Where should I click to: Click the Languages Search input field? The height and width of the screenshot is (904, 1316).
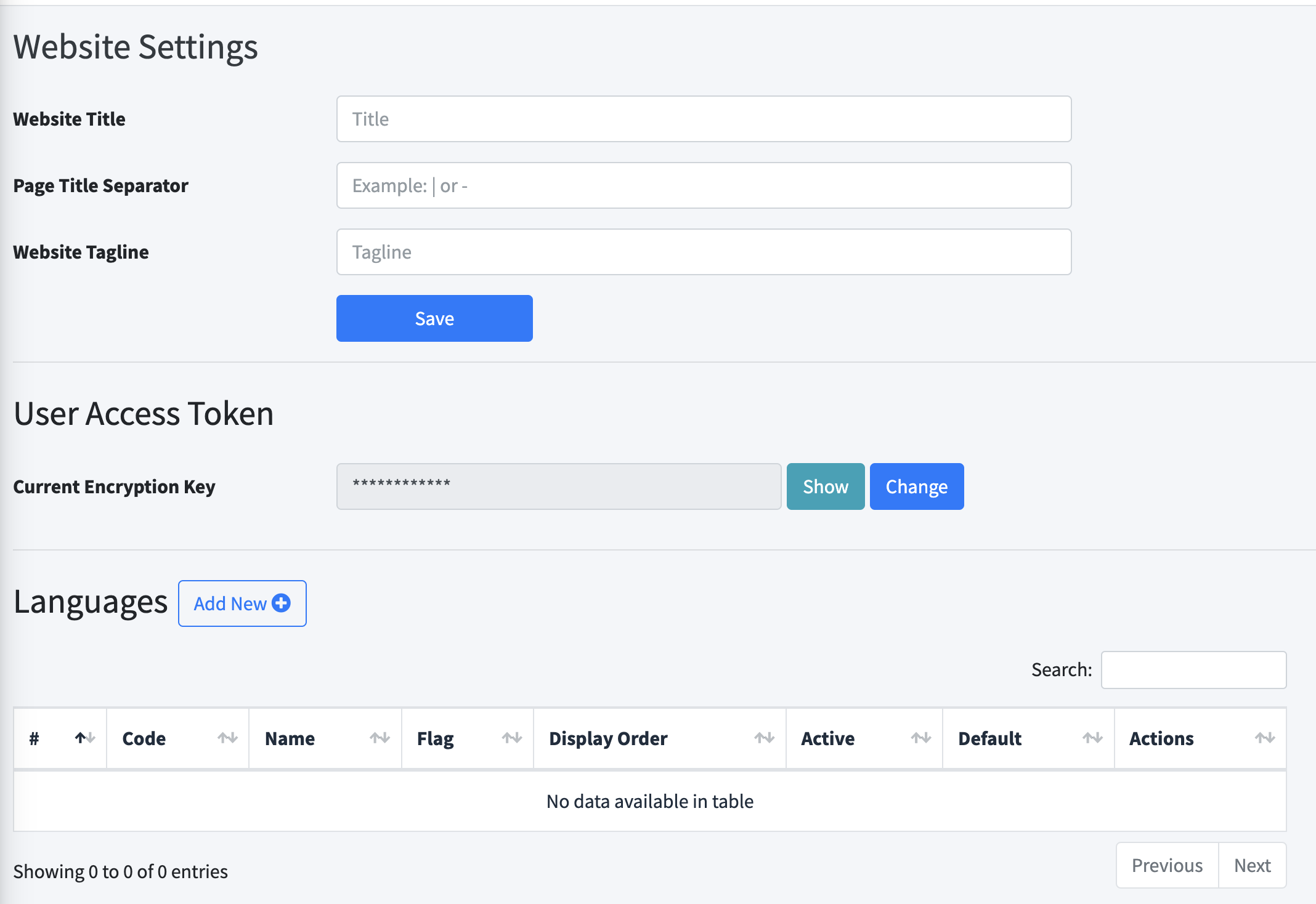tap(1192, 669)
